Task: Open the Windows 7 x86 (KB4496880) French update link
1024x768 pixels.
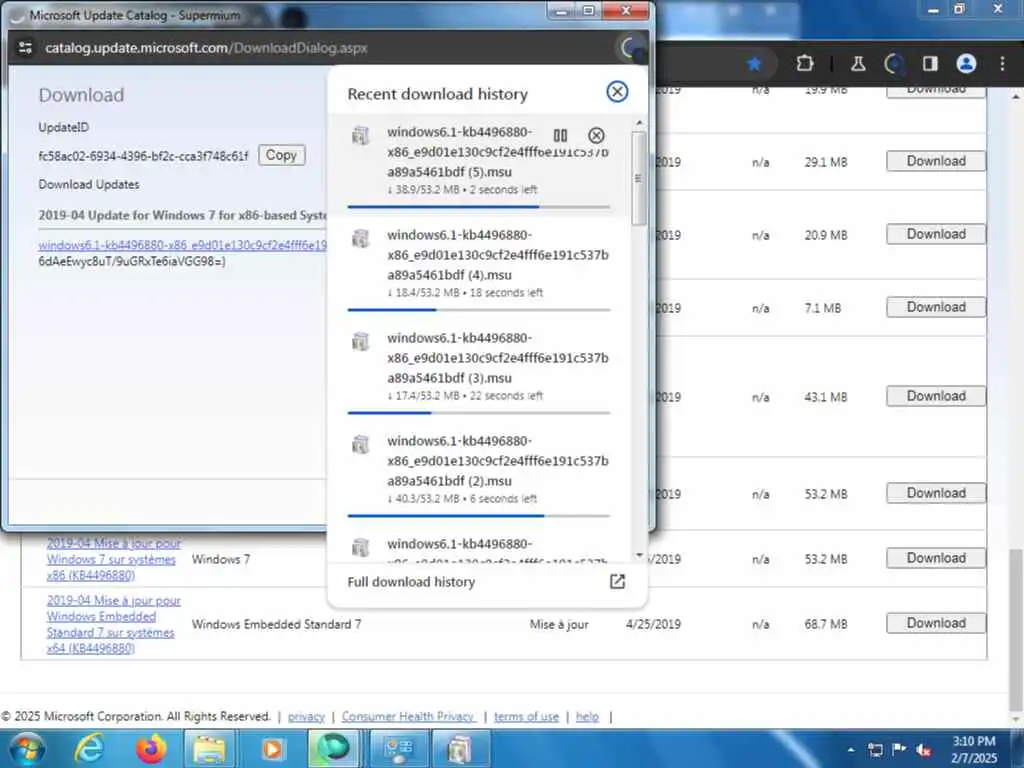Action: tap(112, 559)
